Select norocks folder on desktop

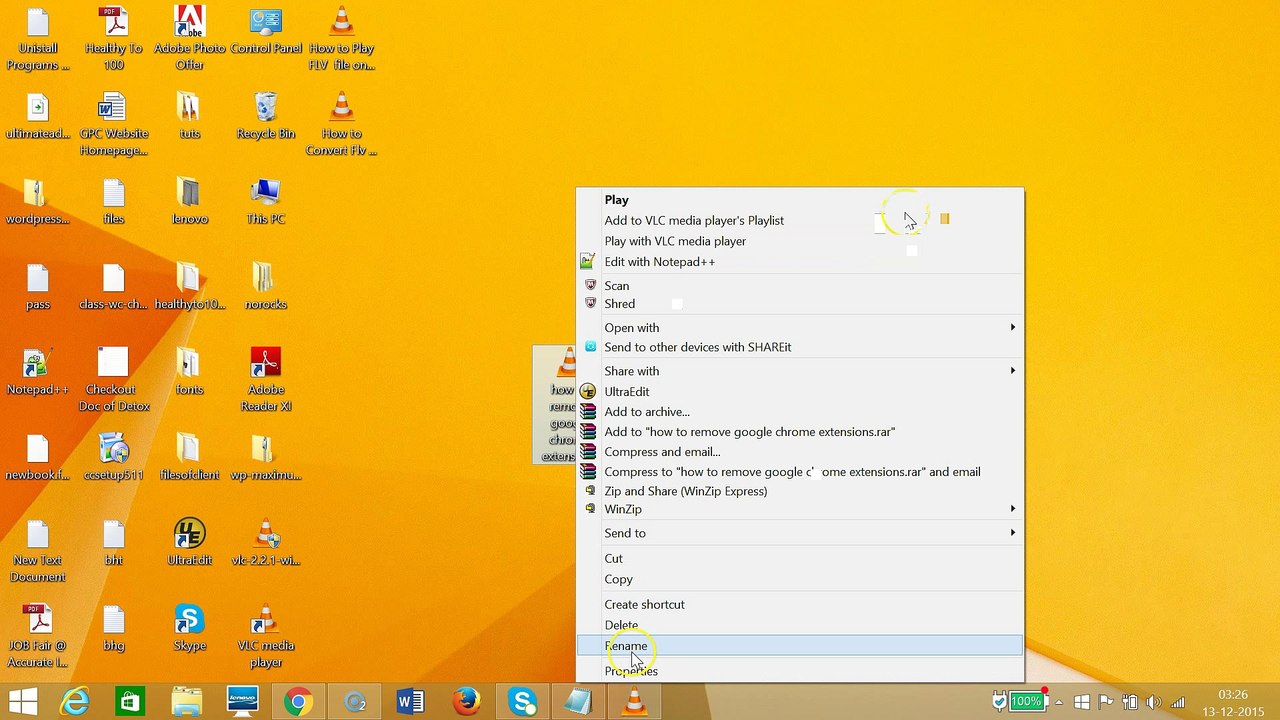(265, 287)
